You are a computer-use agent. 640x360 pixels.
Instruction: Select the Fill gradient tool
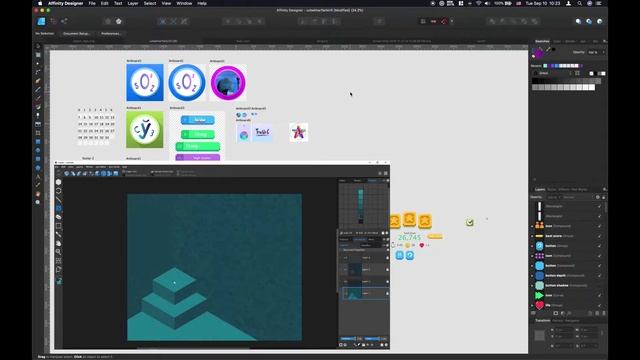pos(38,107)
